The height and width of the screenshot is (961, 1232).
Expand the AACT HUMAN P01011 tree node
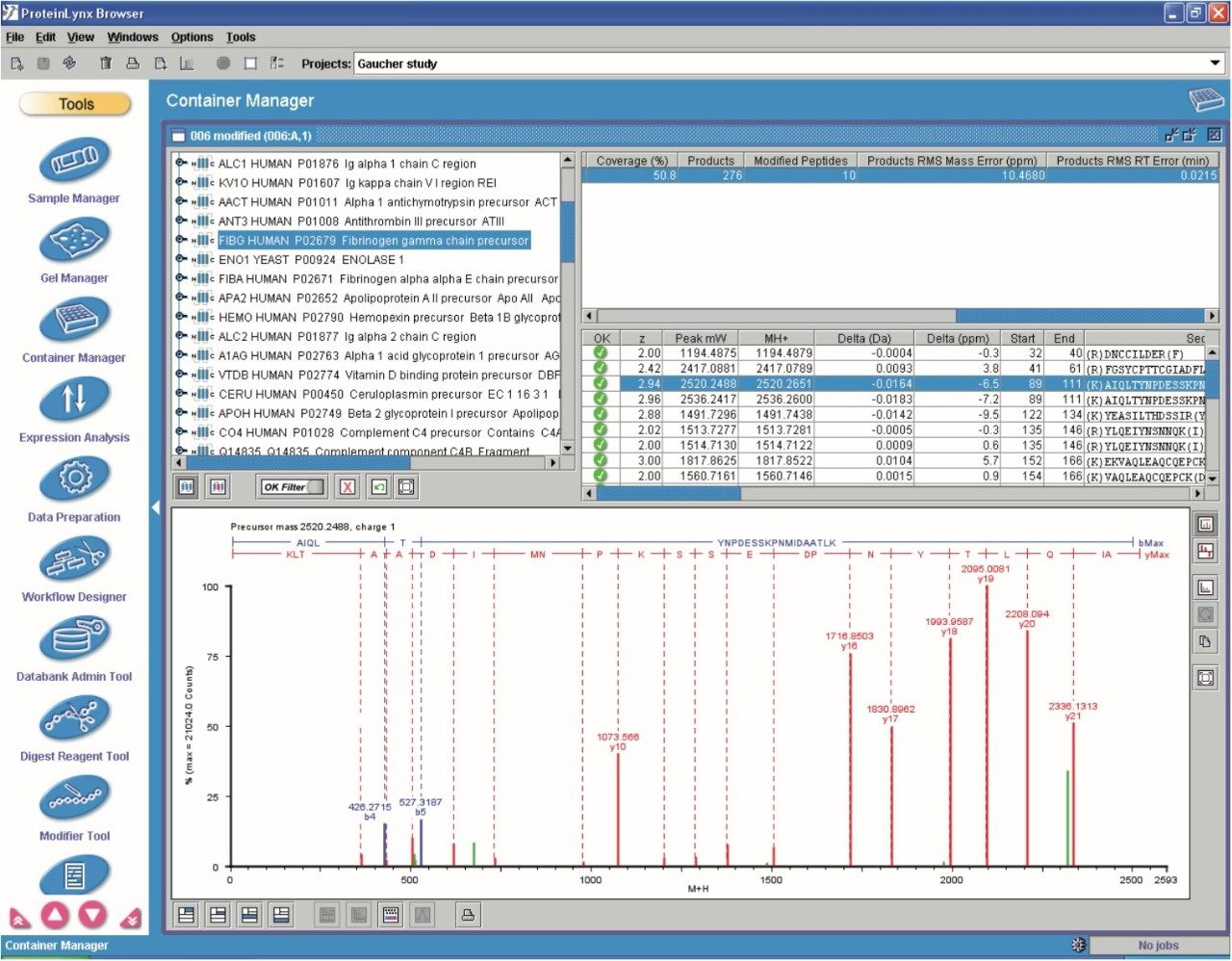click(181, 202)
